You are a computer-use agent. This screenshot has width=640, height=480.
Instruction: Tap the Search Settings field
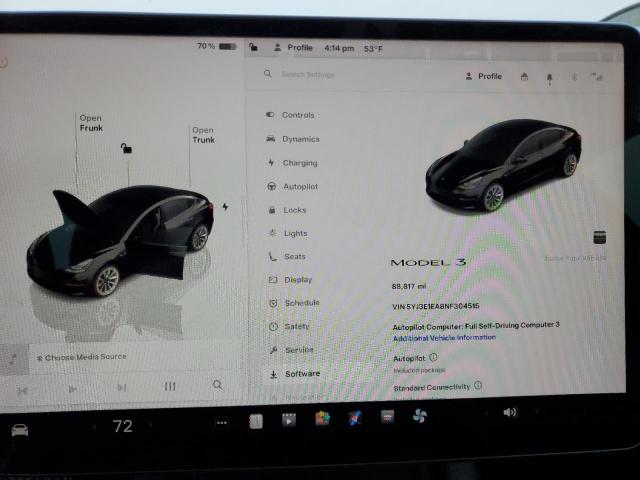pos(308,75)
